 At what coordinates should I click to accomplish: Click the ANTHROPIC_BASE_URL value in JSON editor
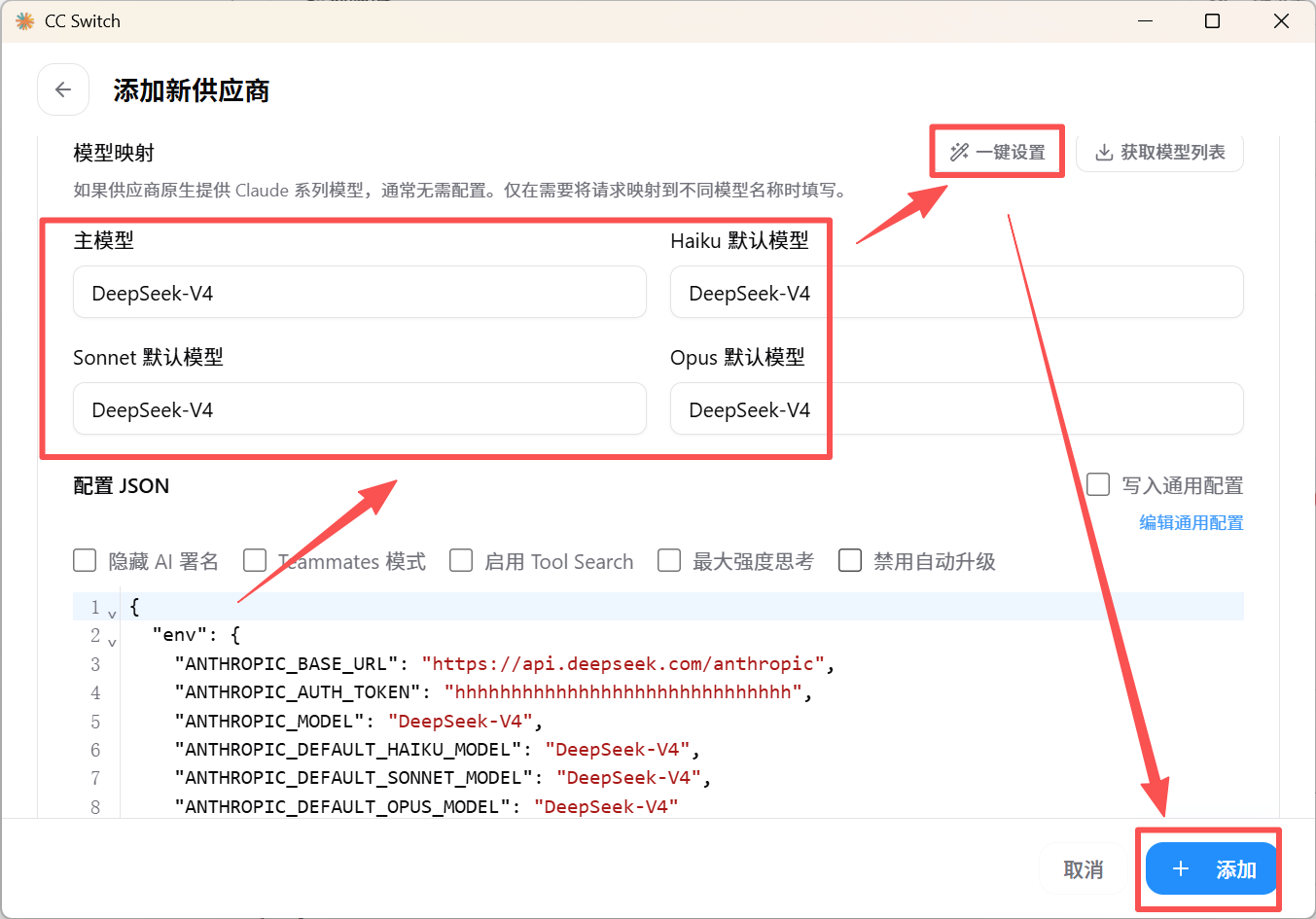[623, 664]
